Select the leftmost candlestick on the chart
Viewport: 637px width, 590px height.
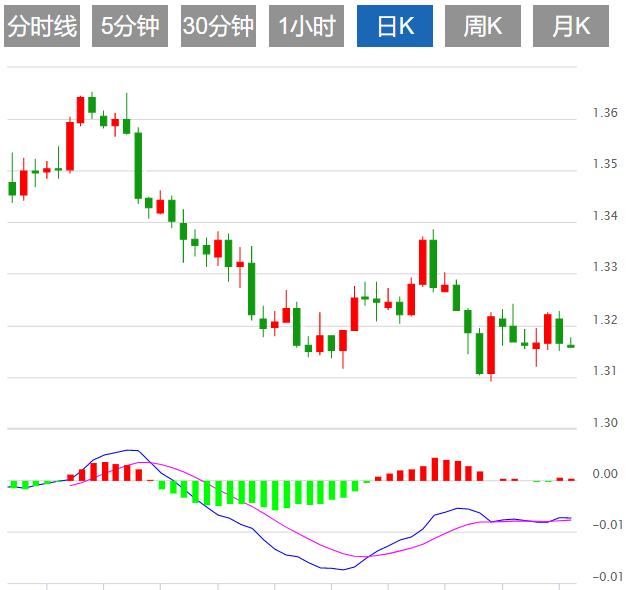click(x=12, y=187)
